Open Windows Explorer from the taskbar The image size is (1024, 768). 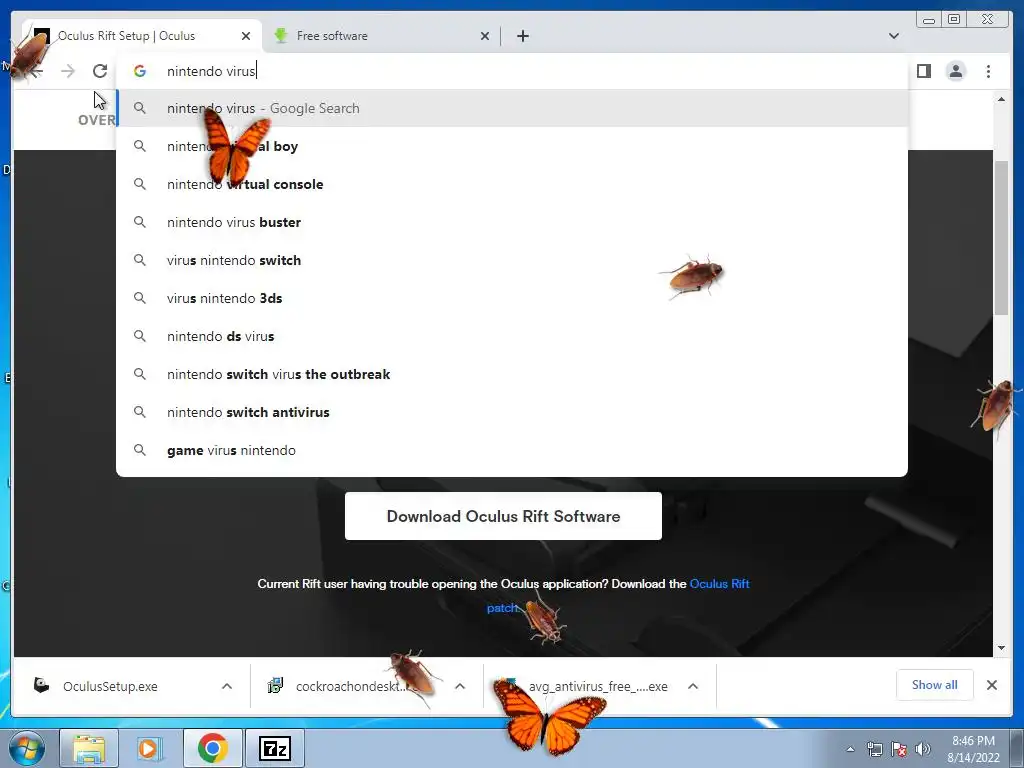tap(89, 748)
